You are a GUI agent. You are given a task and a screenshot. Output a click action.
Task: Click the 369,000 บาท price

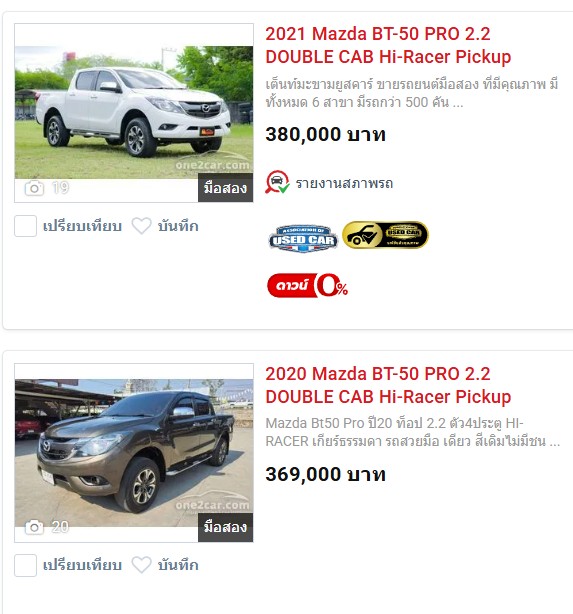point(325,474)
